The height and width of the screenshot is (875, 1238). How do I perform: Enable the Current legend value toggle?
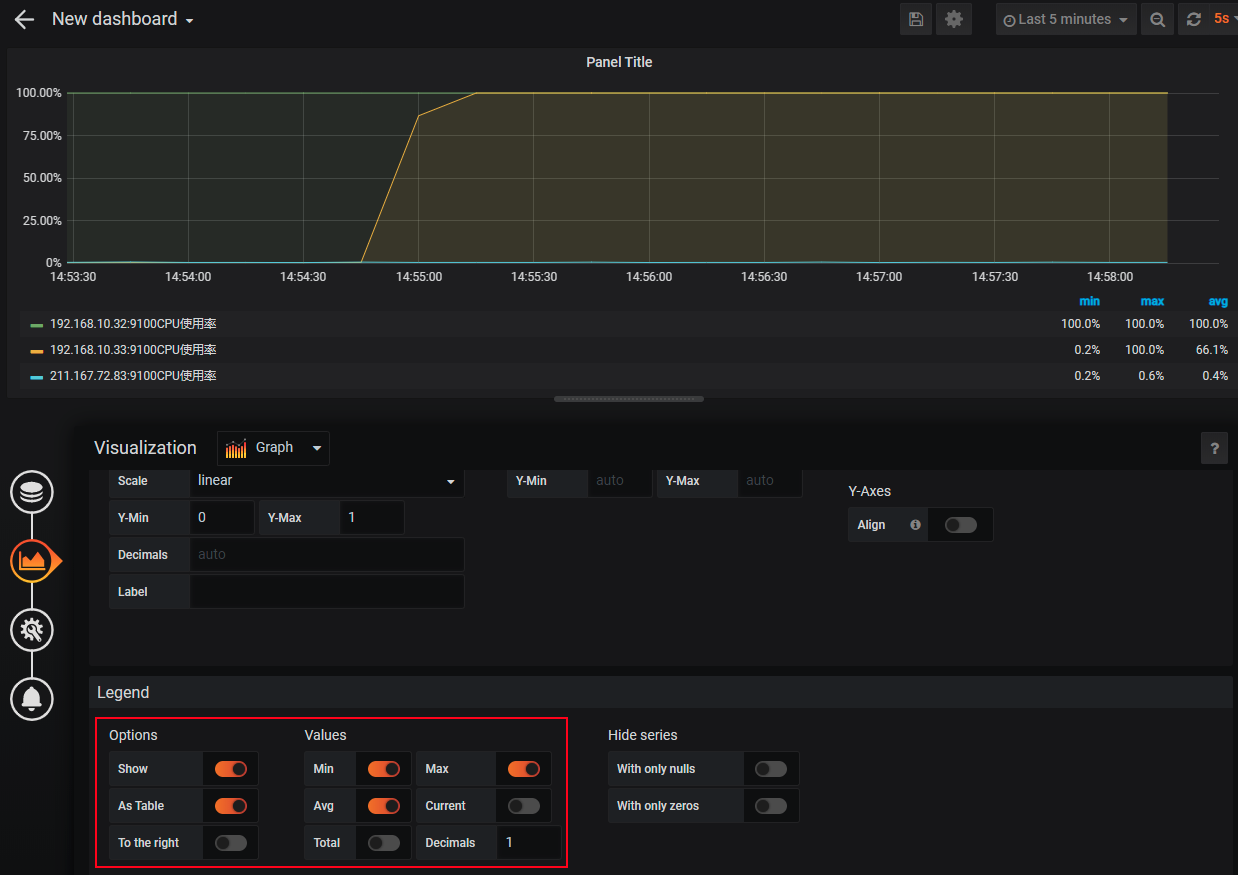coord(524,806)
